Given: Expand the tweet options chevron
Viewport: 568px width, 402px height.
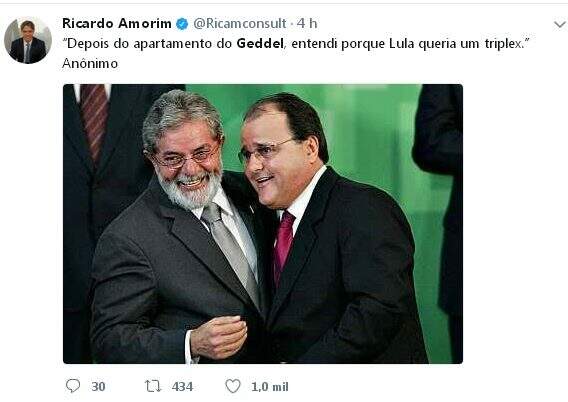Looking at the screenshot, I should (x=560, y=25).
